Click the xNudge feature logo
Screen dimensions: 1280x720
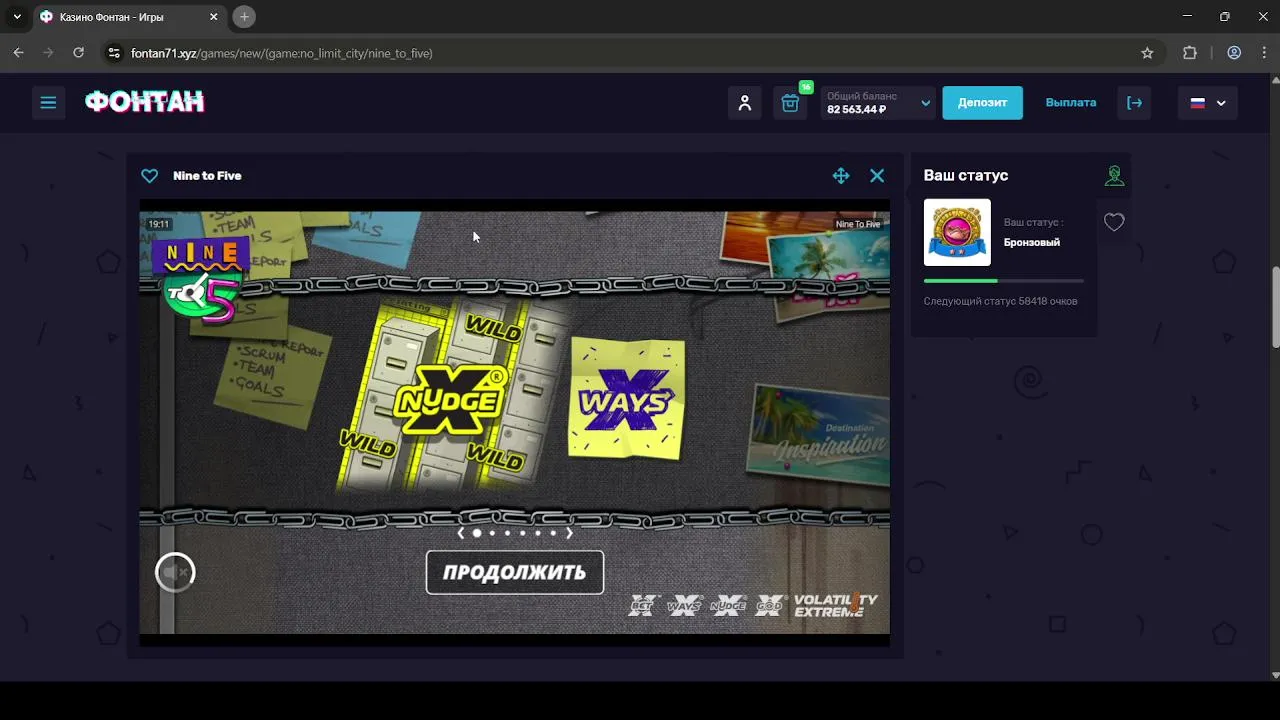450,400
